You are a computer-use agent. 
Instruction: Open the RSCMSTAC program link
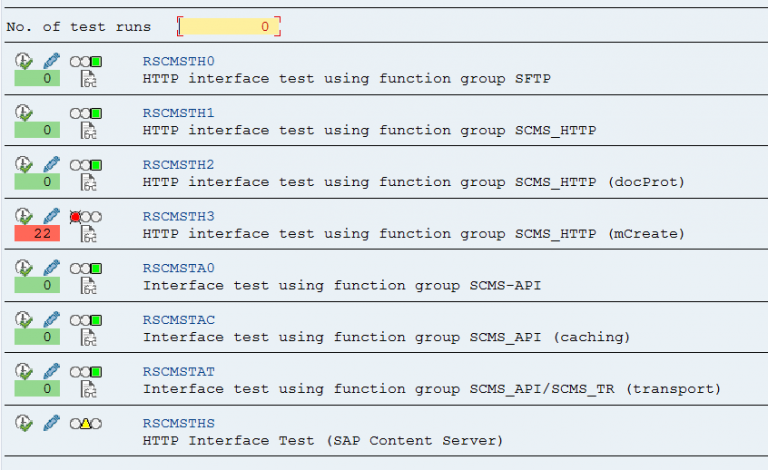click(178, 320)
